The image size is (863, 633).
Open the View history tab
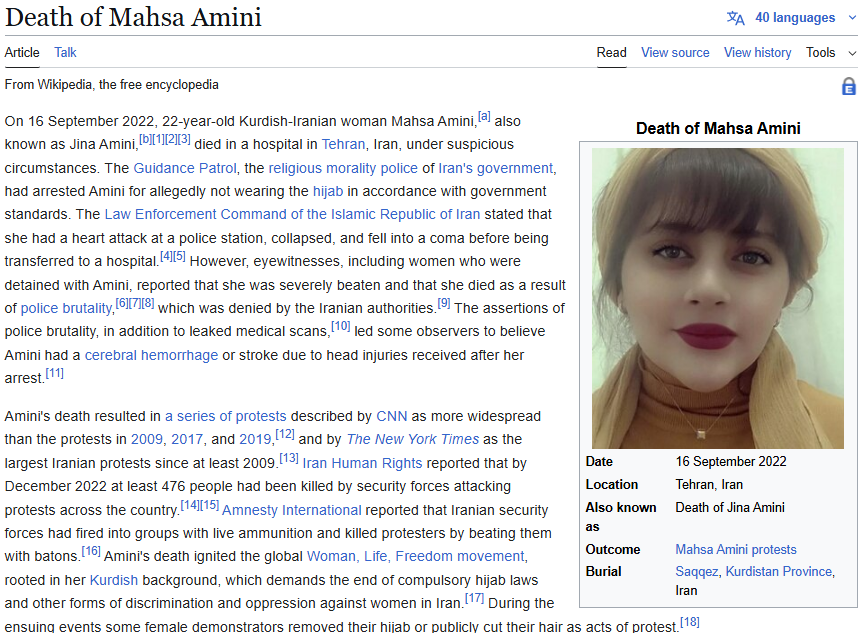757,53
